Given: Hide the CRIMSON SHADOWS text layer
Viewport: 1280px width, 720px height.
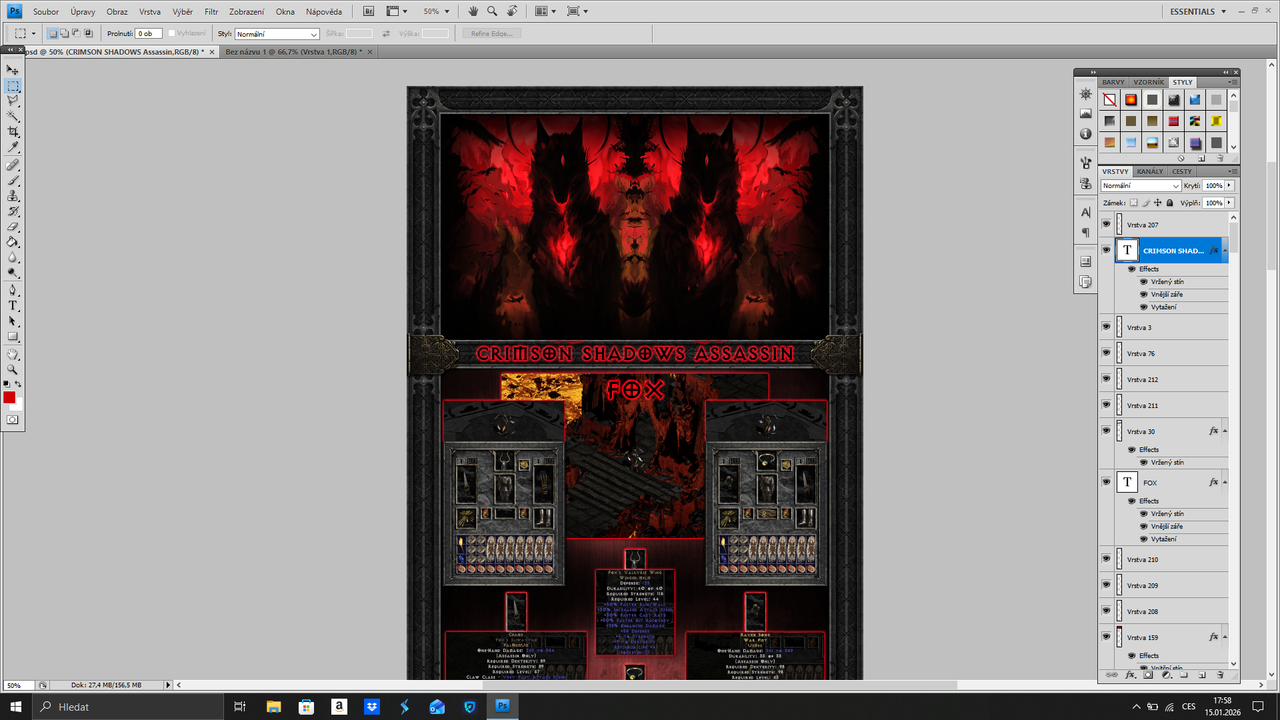Looking at the screenshot, I should pos(1106,250).
